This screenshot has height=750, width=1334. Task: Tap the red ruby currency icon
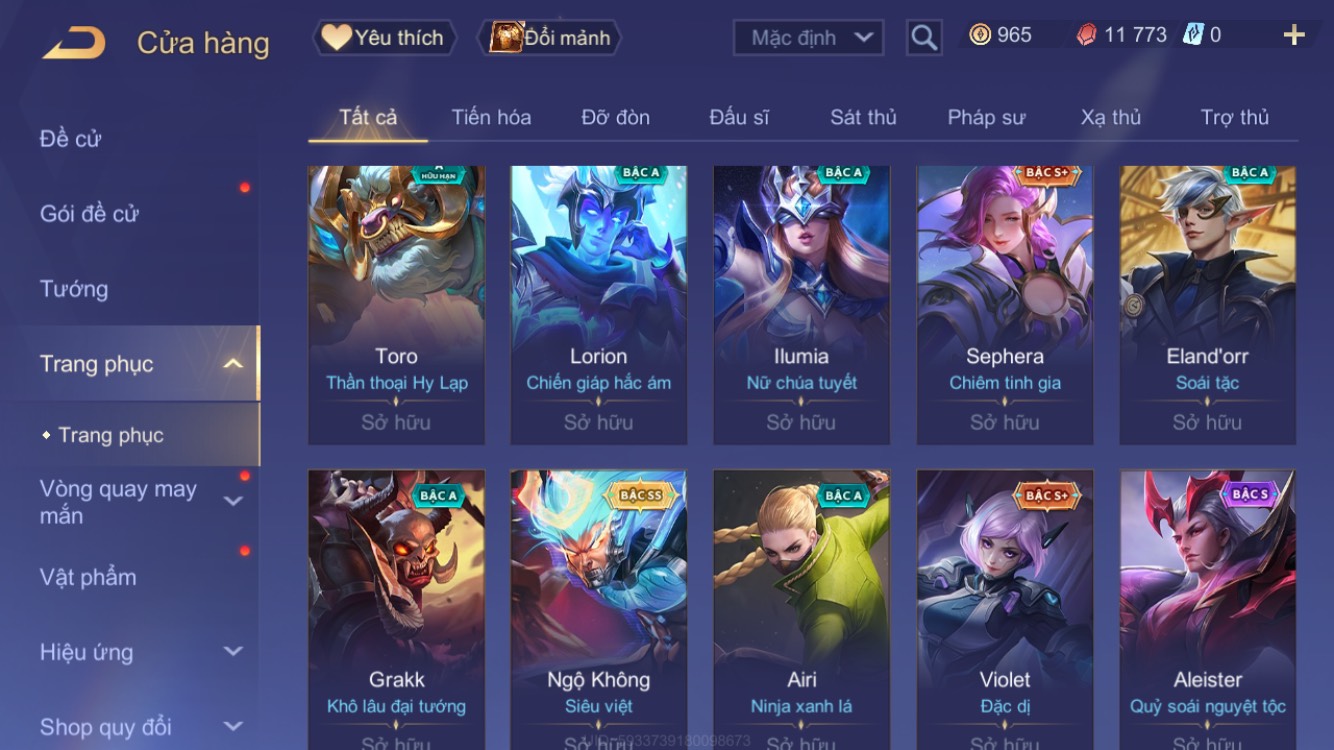tap(1086, 35)
